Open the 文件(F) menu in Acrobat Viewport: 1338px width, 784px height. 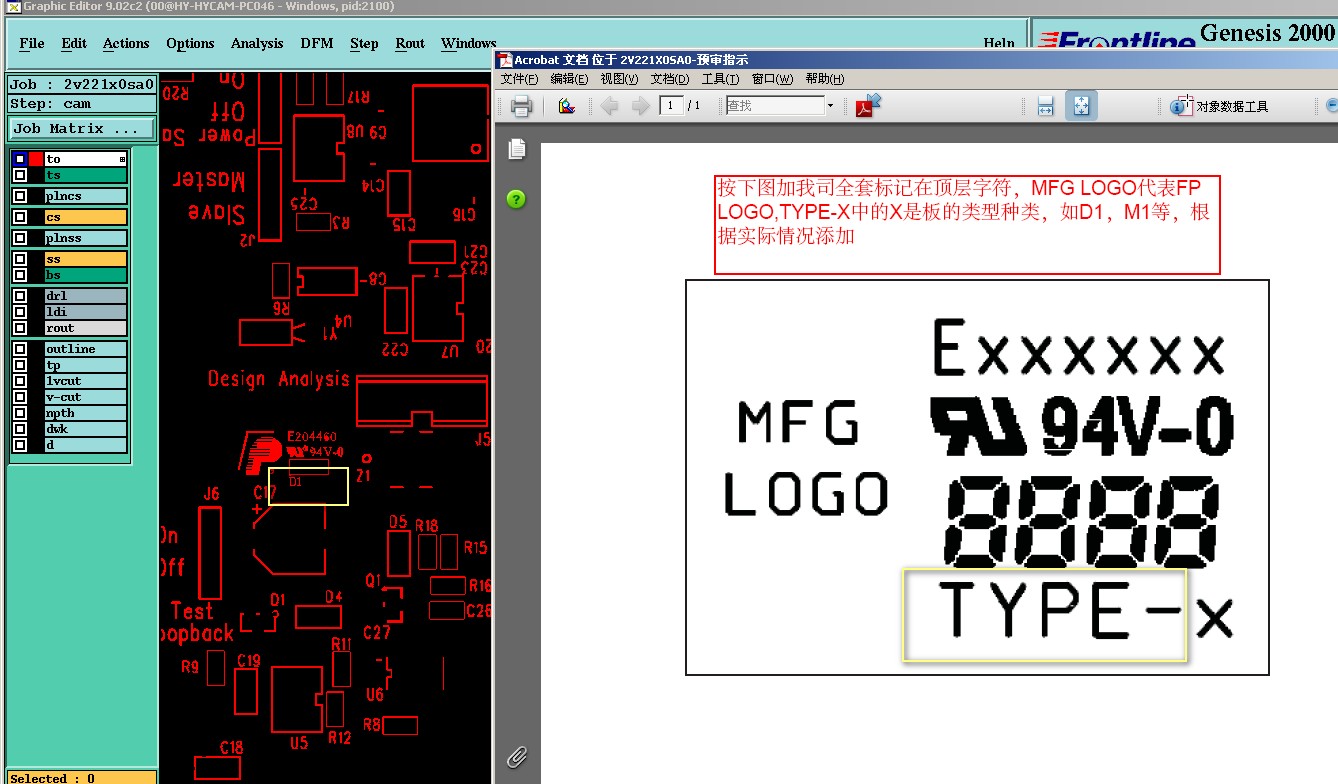coord(519,79)
